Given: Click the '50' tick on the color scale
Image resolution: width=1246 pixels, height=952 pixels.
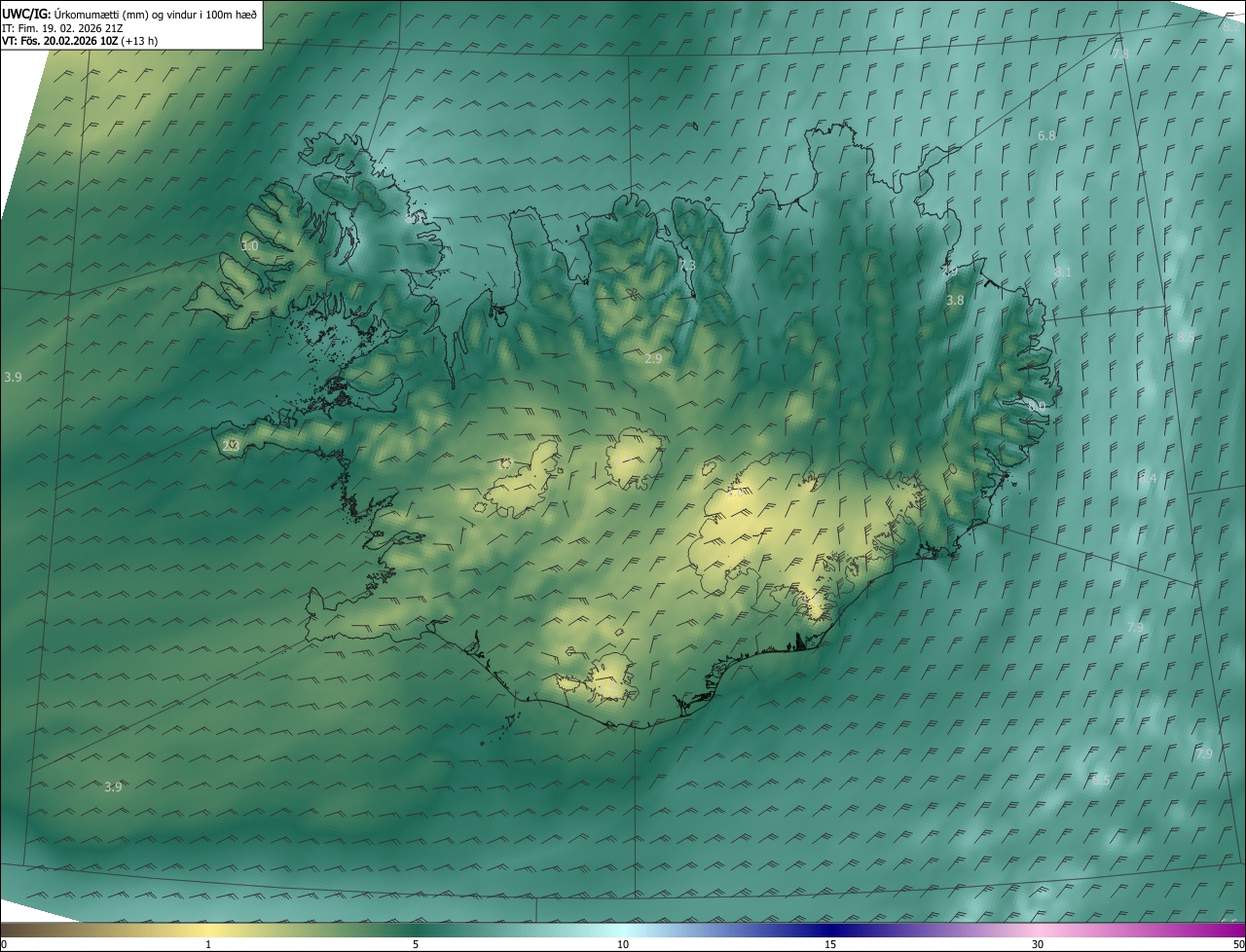Looking at the screenshot, I should pos(1238,944).
